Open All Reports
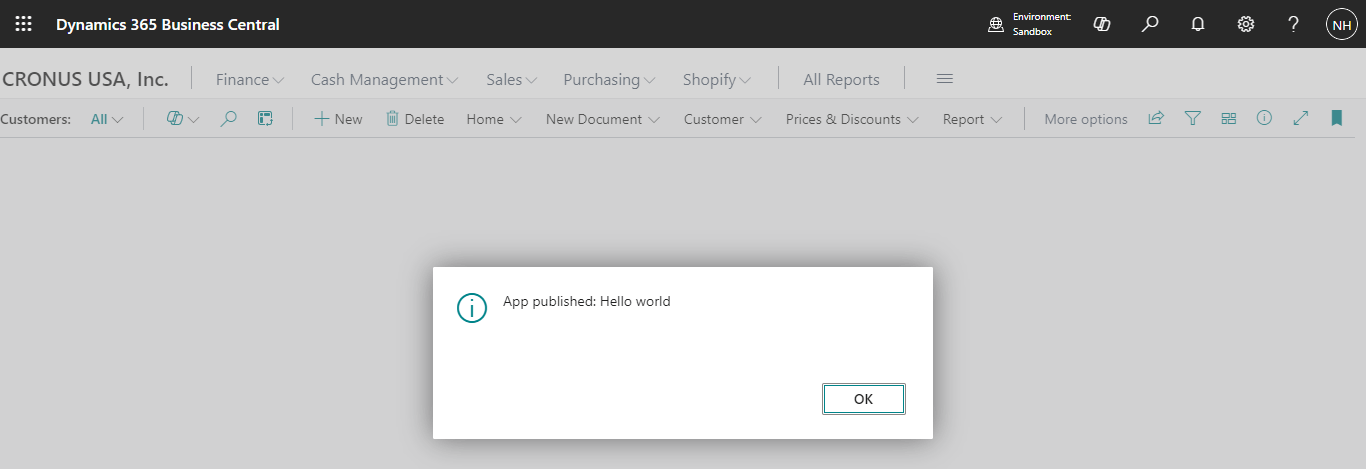The height and width of the screenshot is (469, 1366). coord(841,79)
